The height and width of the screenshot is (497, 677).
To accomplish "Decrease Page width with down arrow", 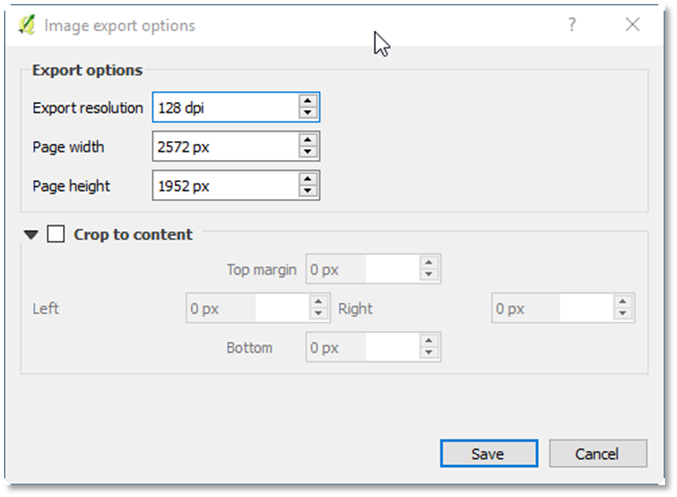I will click(308, 153).
